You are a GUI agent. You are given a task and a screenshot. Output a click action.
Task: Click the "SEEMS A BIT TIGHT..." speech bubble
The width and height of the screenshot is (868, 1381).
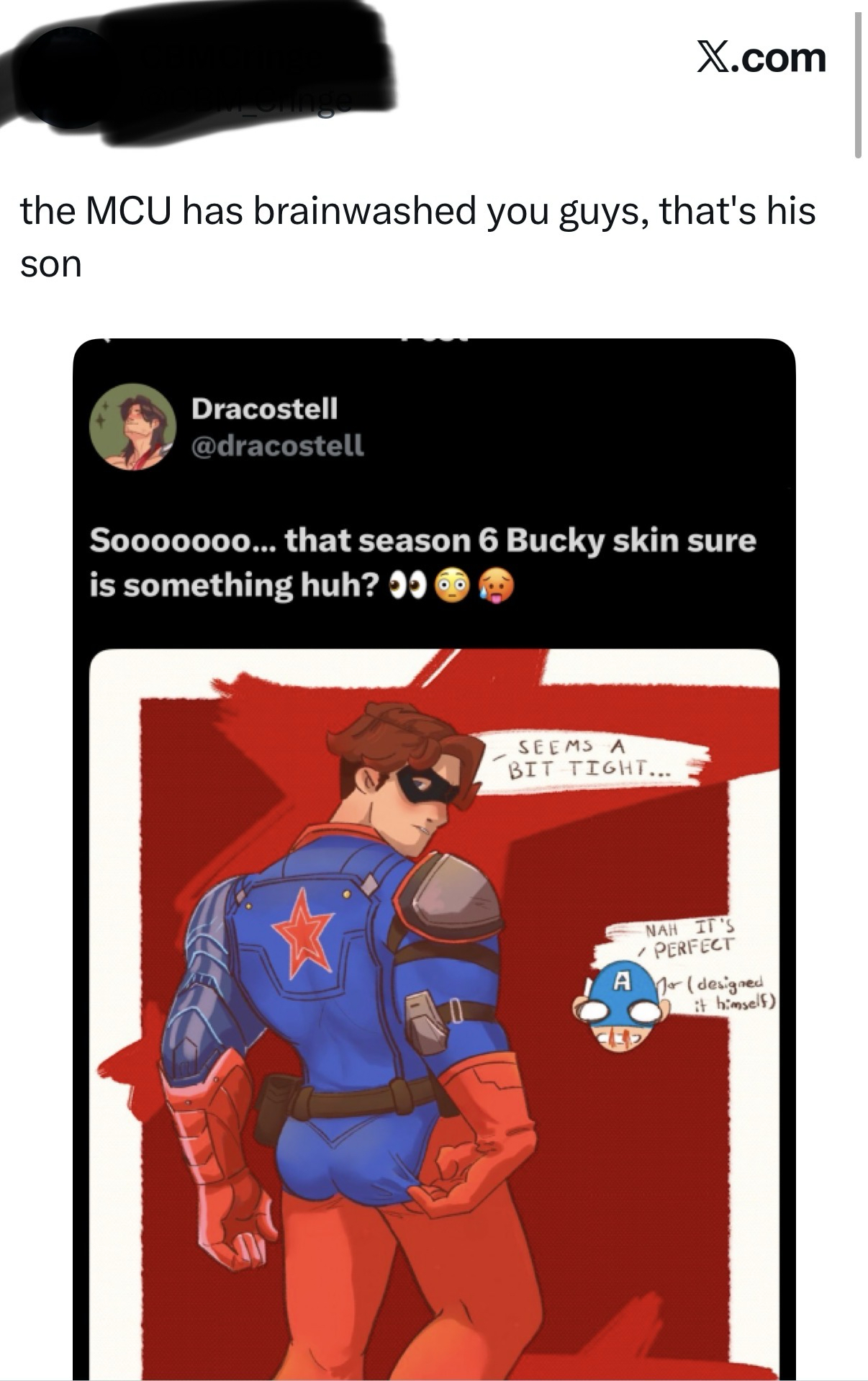point(588,759)
